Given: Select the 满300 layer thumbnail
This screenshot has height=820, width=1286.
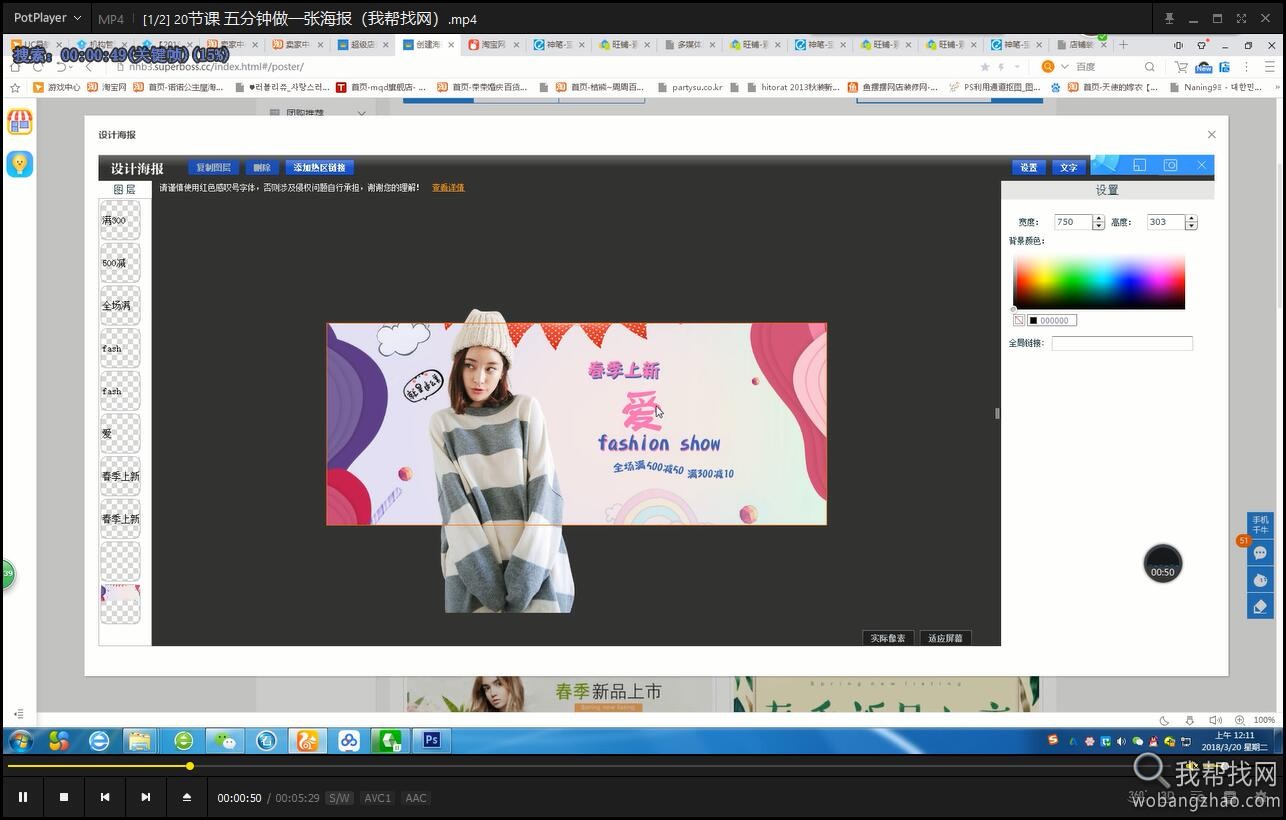Looking at the screenshot, I should coord(120,220).
